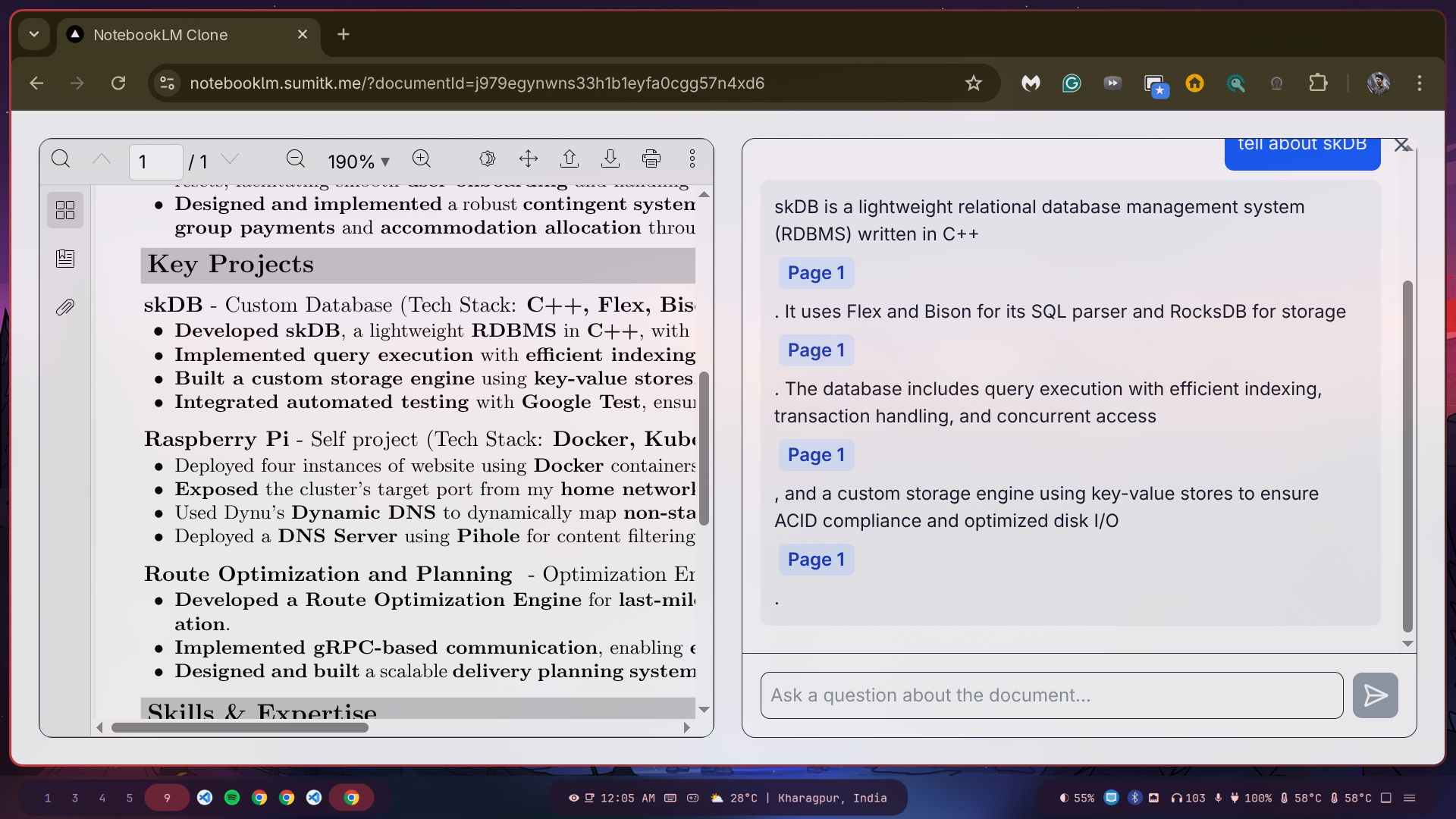Screen dimensions: 1456x819
Task: Bookmark the current page in the browser
Action: click(x=974, y=83)
